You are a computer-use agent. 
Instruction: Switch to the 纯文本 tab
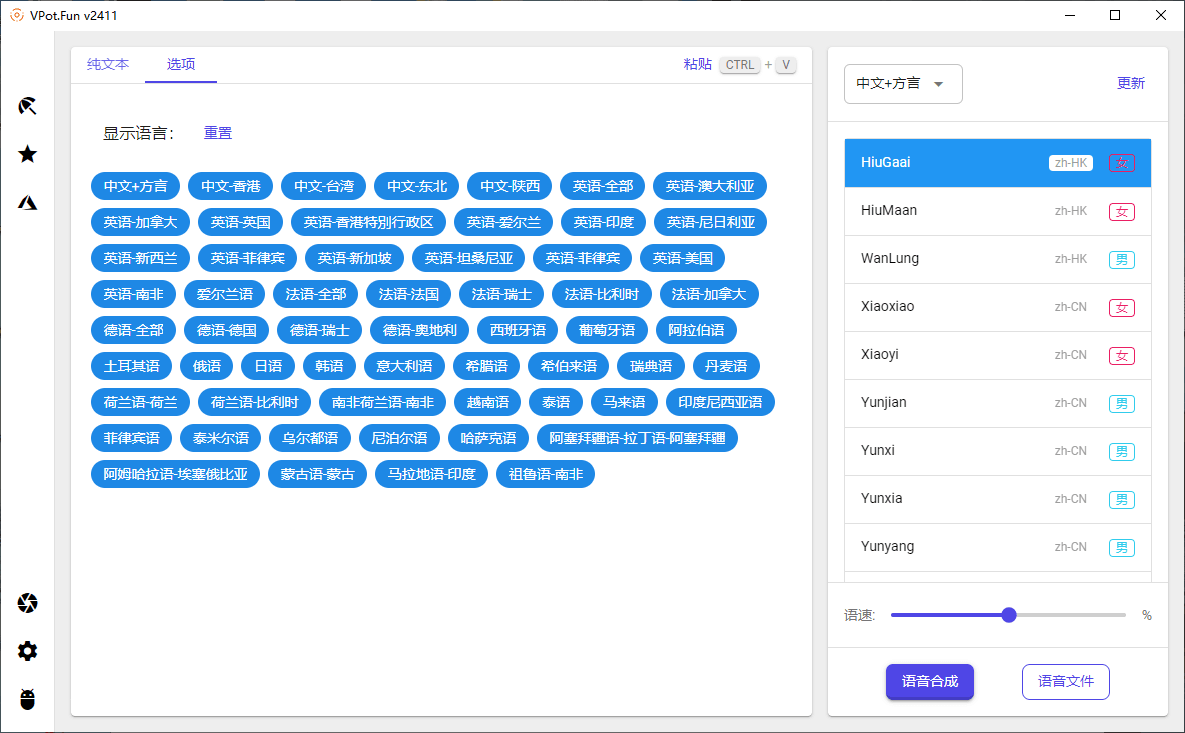[x=108, y=64]
